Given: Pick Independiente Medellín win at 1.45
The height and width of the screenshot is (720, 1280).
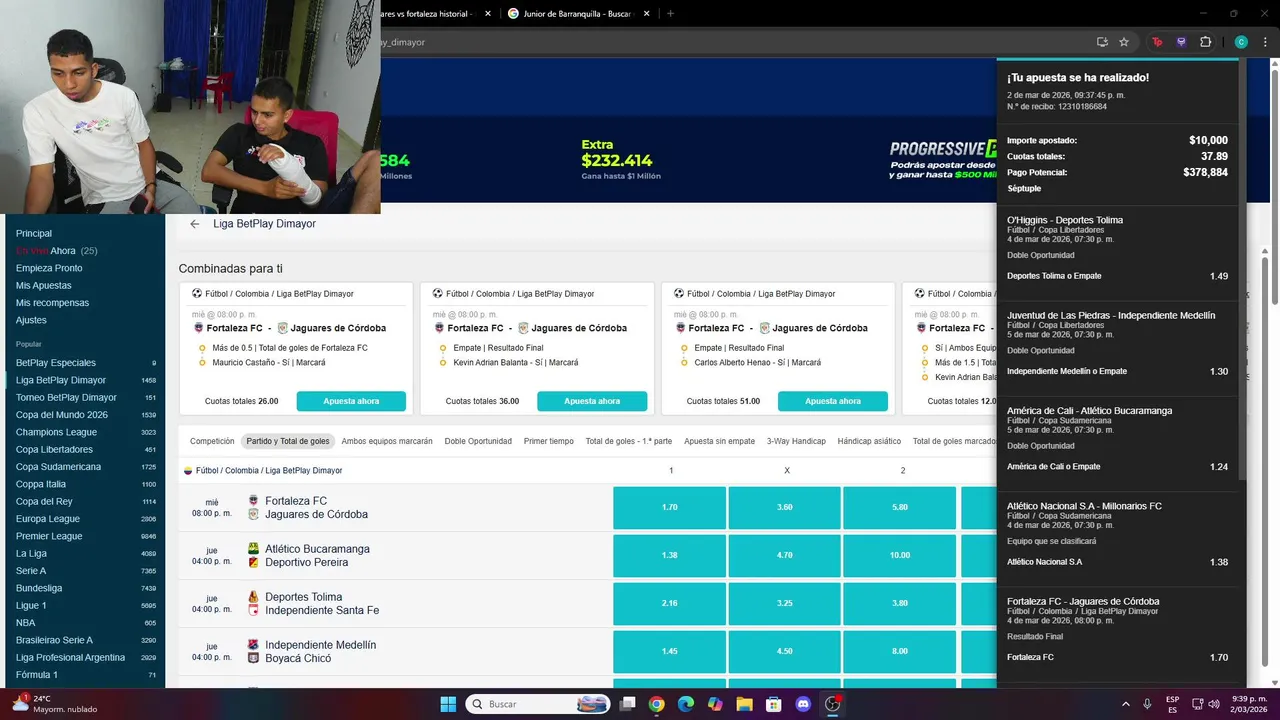Looking at the screenshot, I should 669,651.
